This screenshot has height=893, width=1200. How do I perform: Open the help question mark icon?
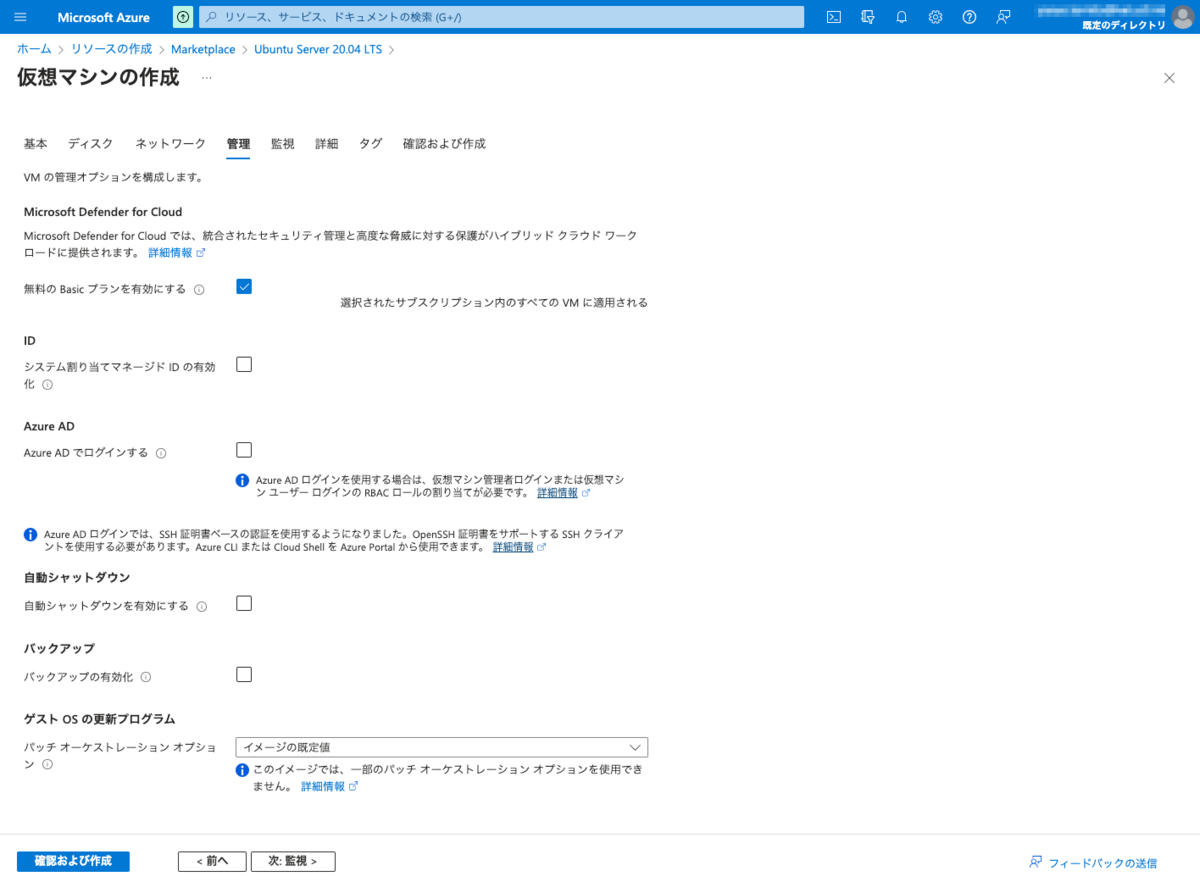[x=969, y=17]
